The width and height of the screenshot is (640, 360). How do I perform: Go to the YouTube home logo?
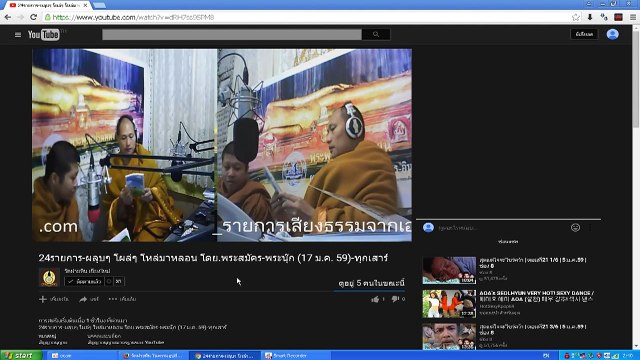pyautogui.click(x=44, y=35)
